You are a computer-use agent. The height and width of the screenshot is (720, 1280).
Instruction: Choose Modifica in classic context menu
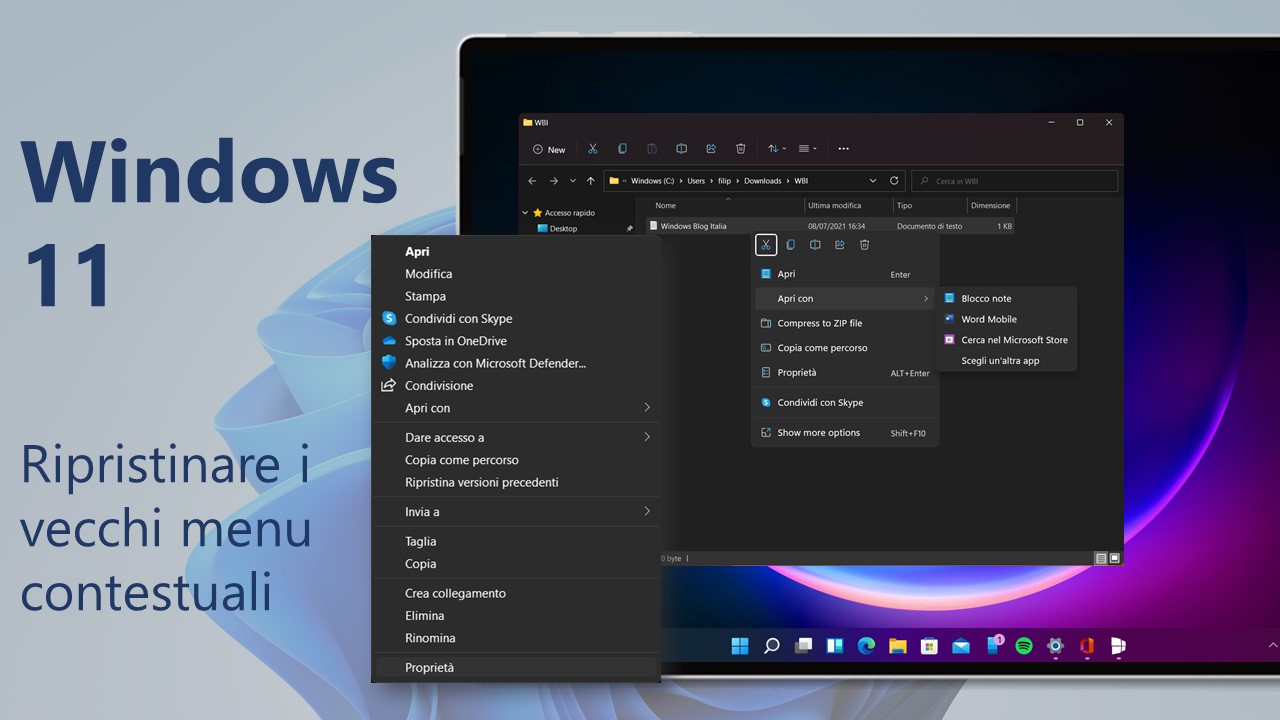point(516,274)
